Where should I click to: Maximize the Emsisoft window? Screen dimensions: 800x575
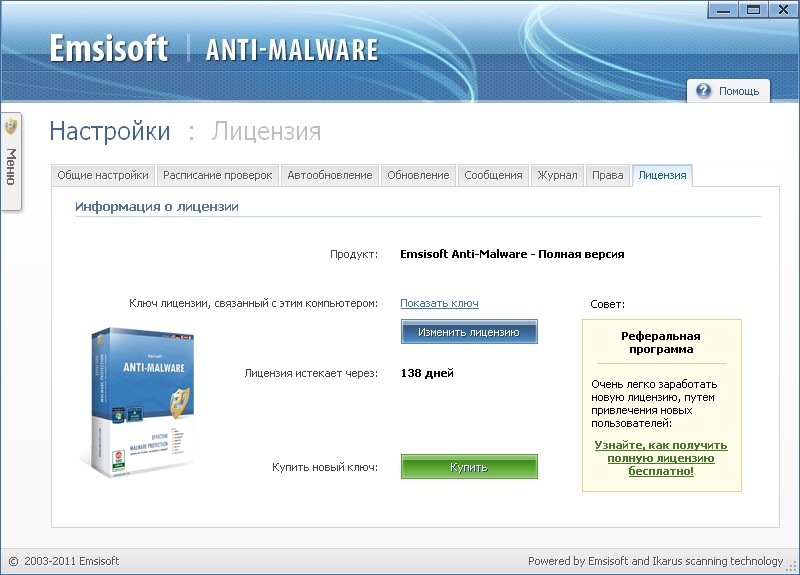(753, 9)
